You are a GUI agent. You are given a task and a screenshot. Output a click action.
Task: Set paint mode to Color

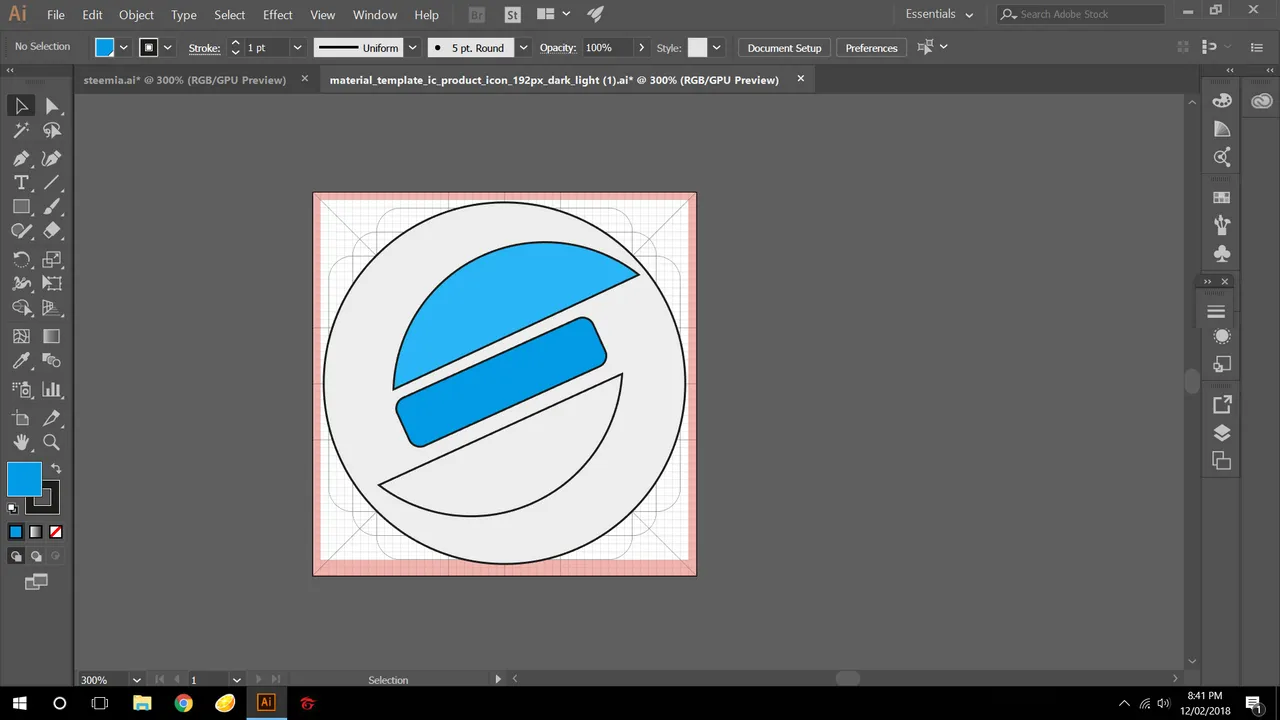pos(16,532)
